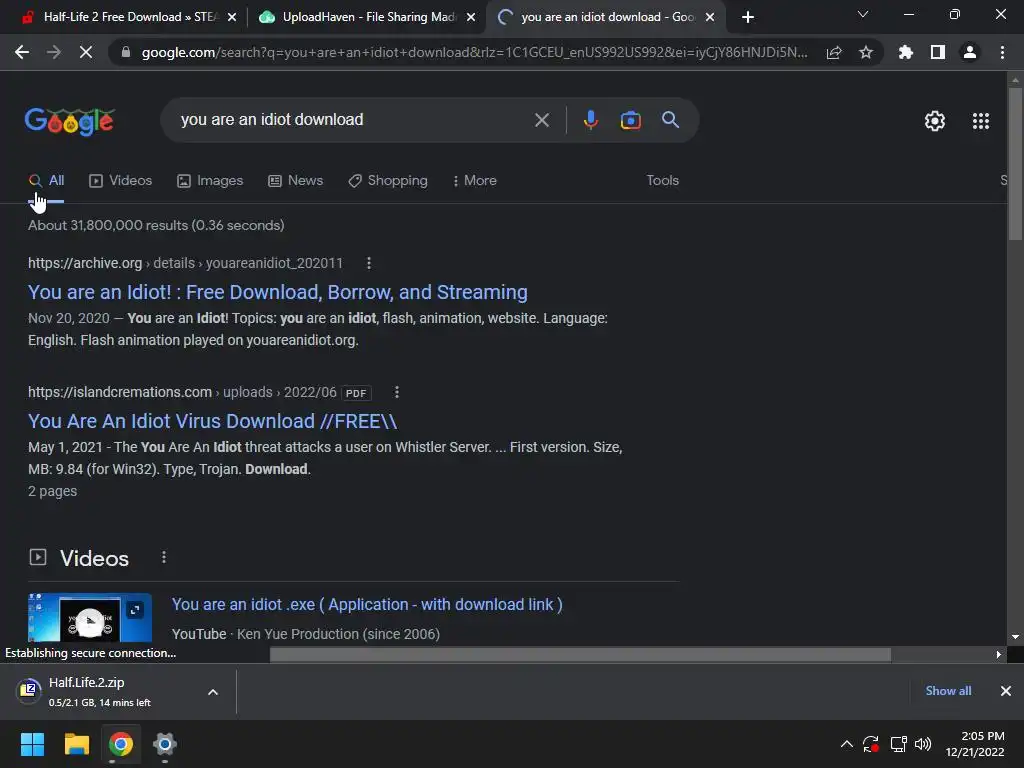Close the UploadHaven tab
Image resolution: width=1024 pixels, height=768 pixels.
(x=471, y=17)
